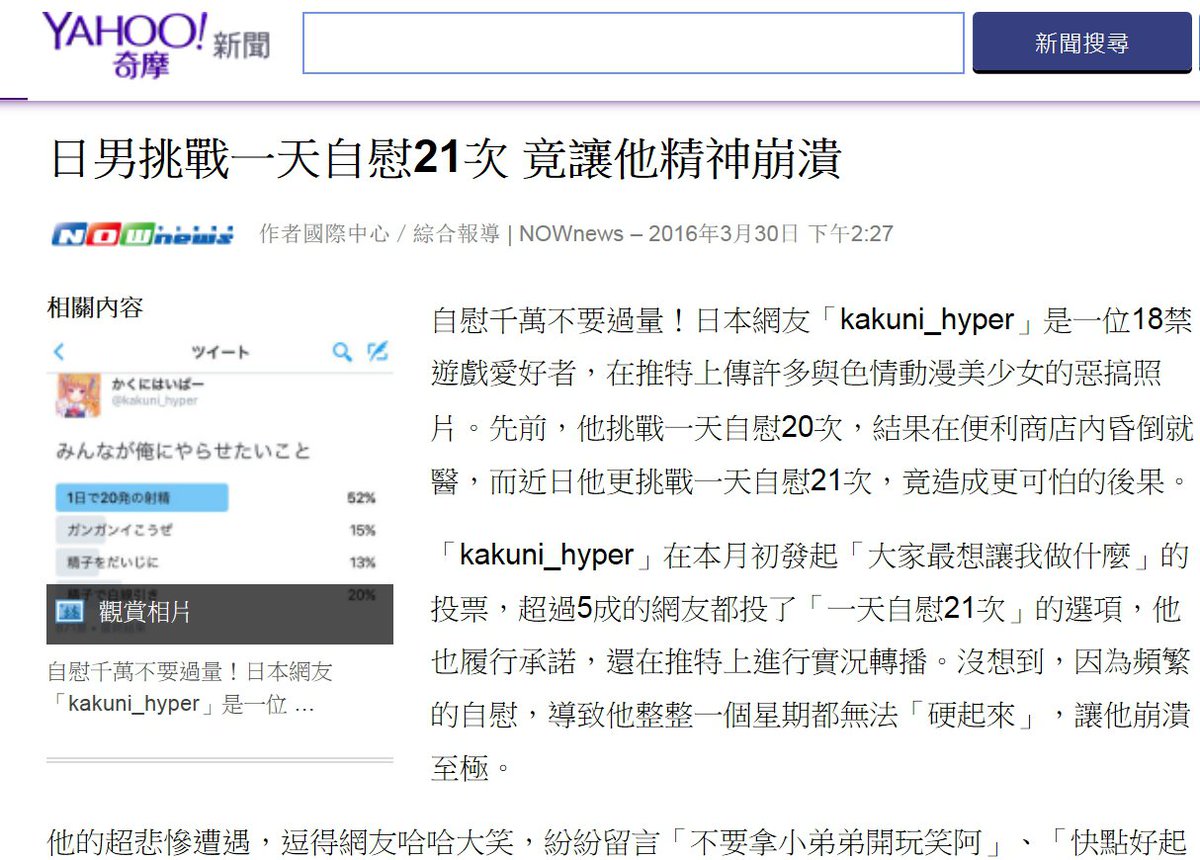
Task: Click the Yahoo奇摩 logo
Action: pos(124,44)
